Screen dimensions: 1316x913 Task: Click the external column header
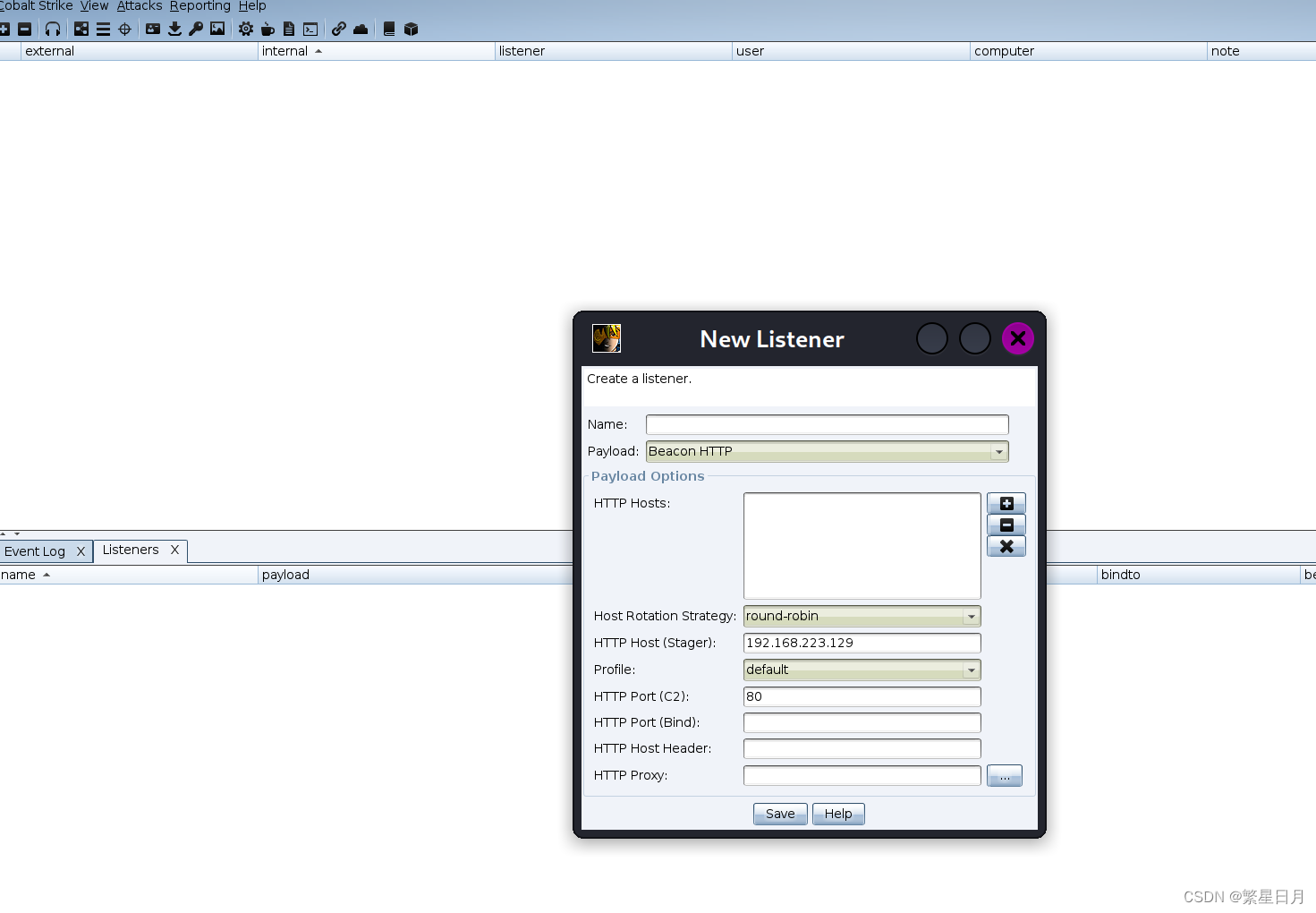139,51
